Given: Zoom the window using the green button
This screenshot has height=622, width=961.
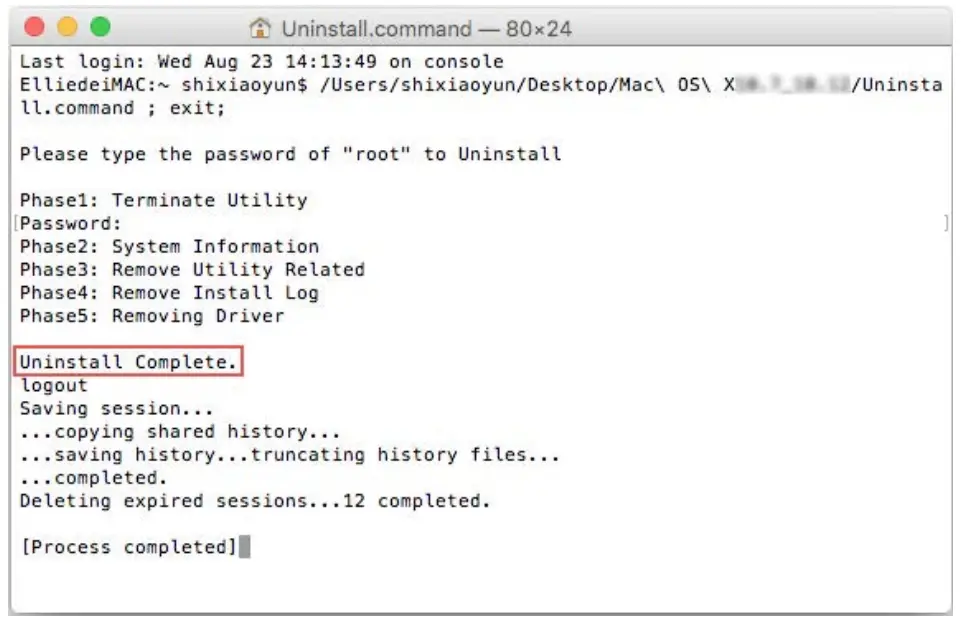Looking at the screenshot, I should pos(100,27).
